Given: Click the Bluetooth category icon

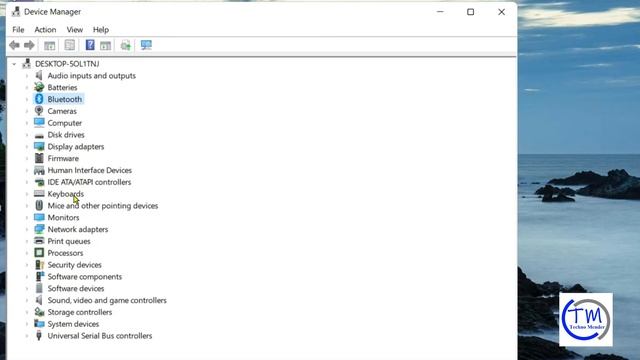Looking at the screenshot, I should [x=39, y=99].
